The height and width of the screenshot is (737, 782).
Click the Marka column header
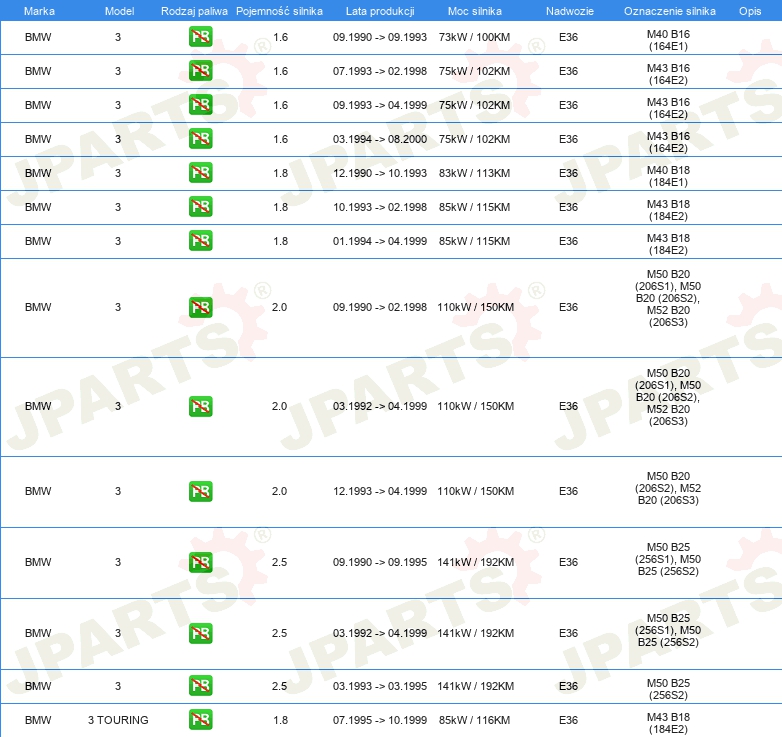point(39,11)
